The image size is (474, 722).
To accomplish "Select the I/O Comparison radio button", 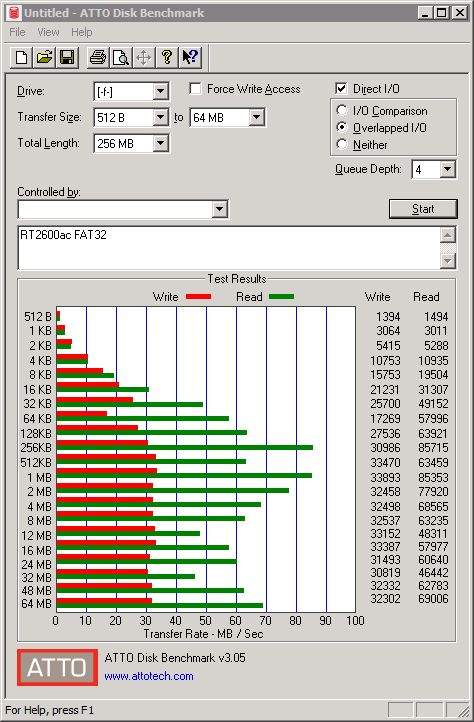I will [x=342, y=111].
